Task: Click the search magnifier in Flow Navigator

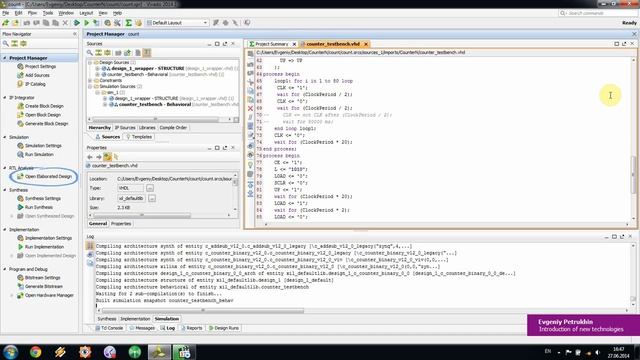Action: [x=6, y=43]
